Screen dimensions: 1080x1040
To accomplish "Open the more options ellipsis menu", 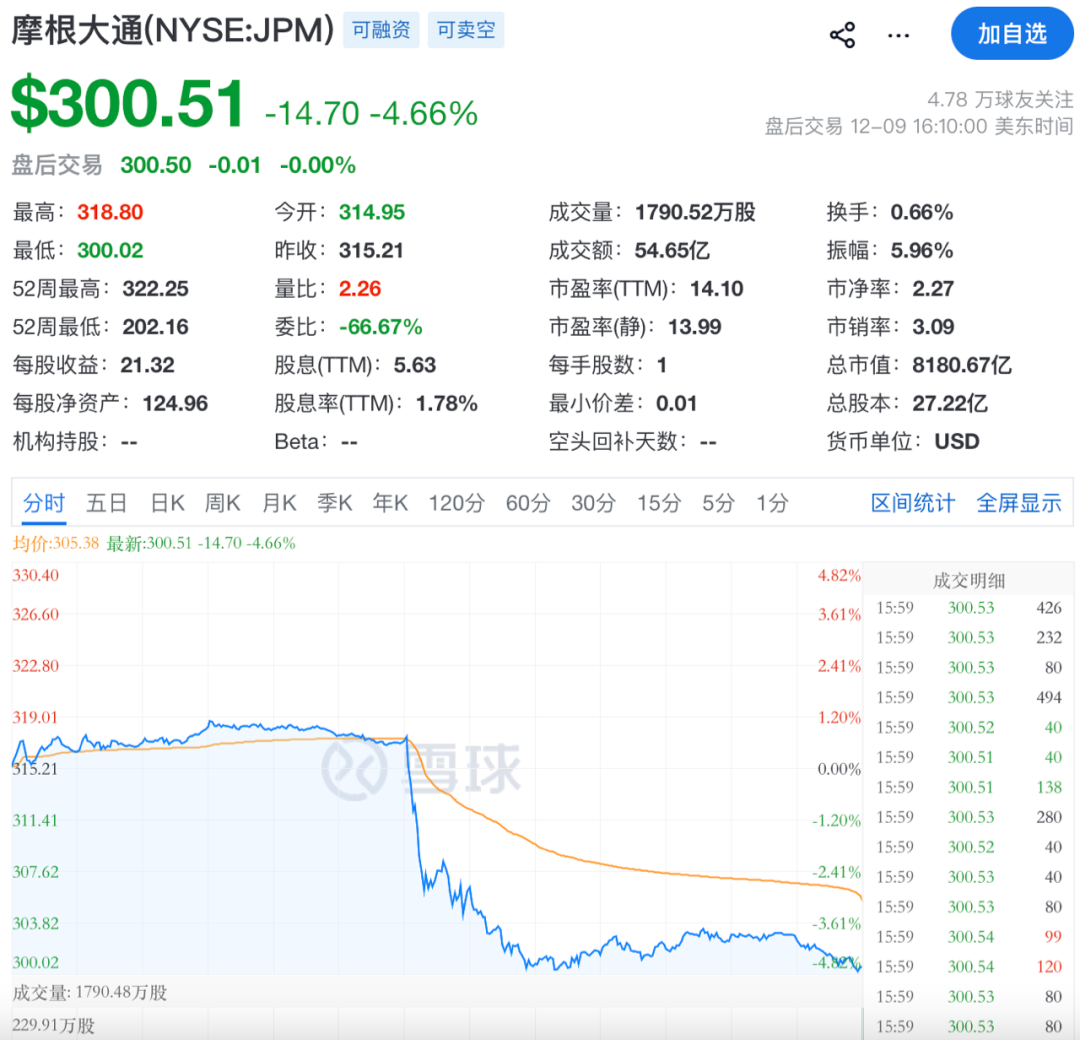I will click(897, 33).
